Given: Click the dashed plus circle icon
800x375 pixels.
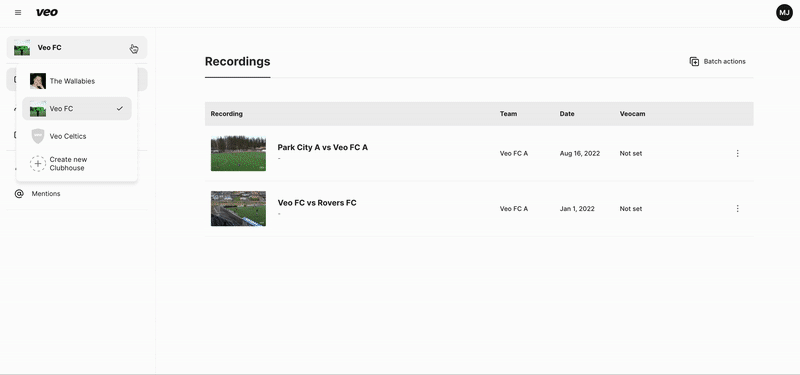Looking at the screenshot, I should 38,164.
